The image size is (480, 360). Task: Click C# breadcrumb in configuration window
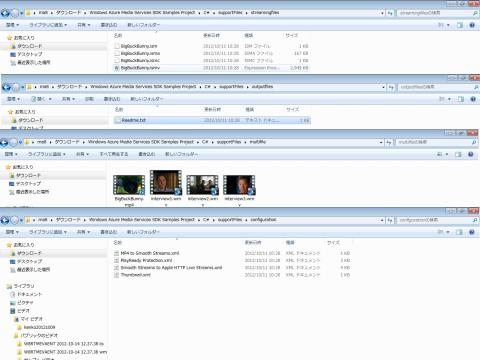pos(206,220)
